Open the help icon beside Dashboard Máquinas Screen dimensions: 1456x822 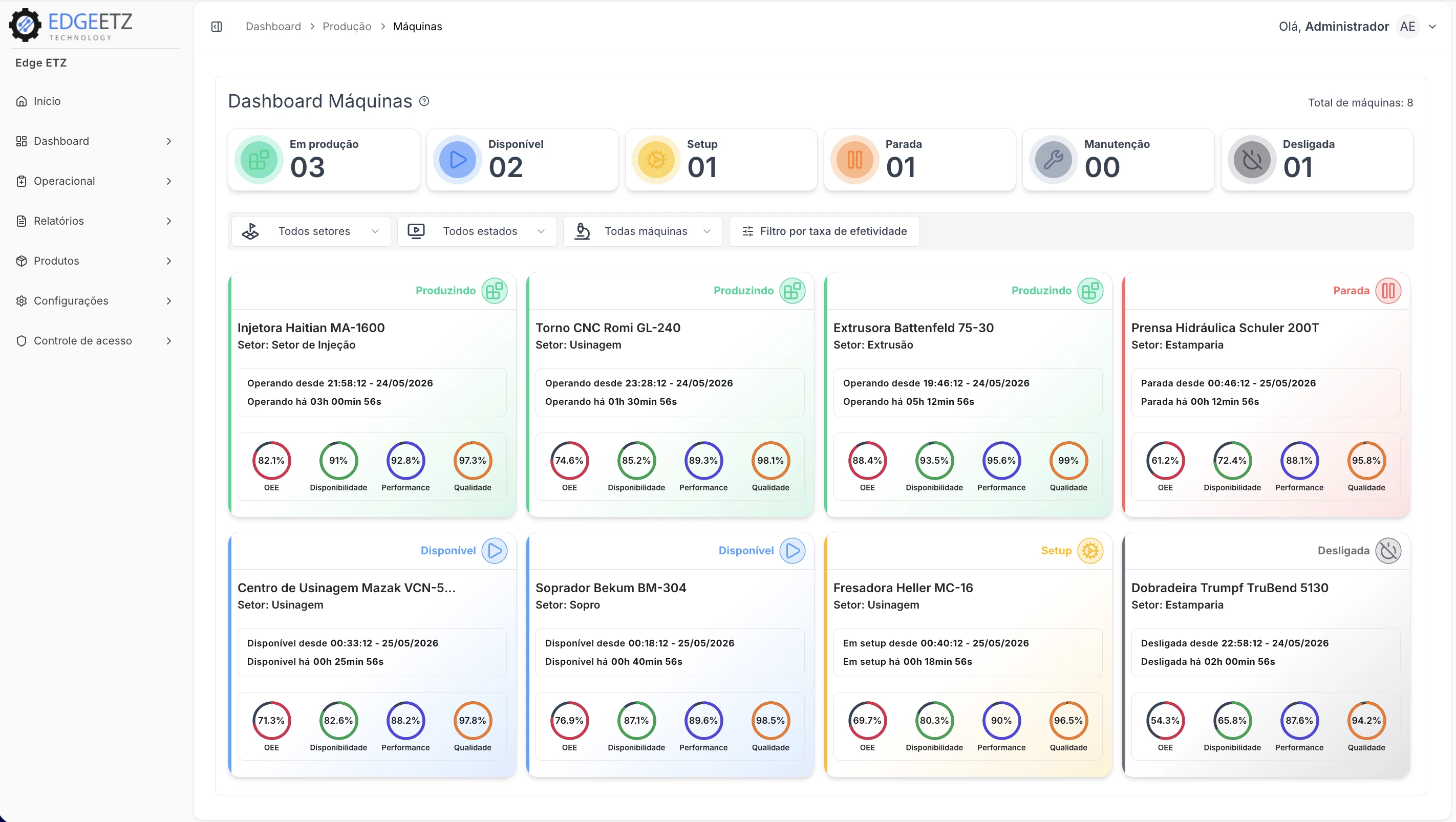pos(424,101)
